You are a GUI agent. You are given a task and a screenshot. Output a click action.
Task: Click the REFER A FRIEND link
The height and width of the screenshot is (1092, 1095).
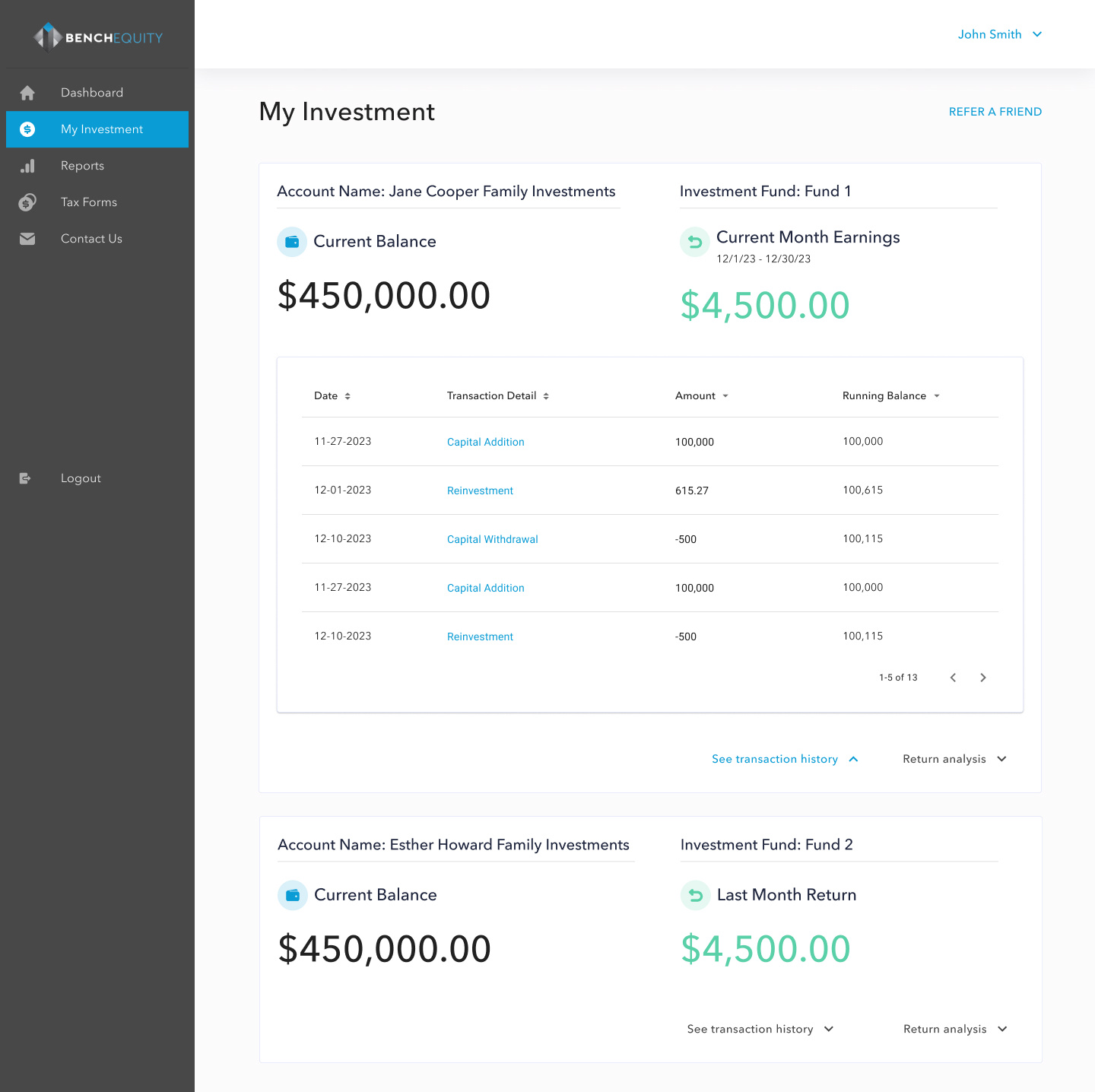(995, 111)
